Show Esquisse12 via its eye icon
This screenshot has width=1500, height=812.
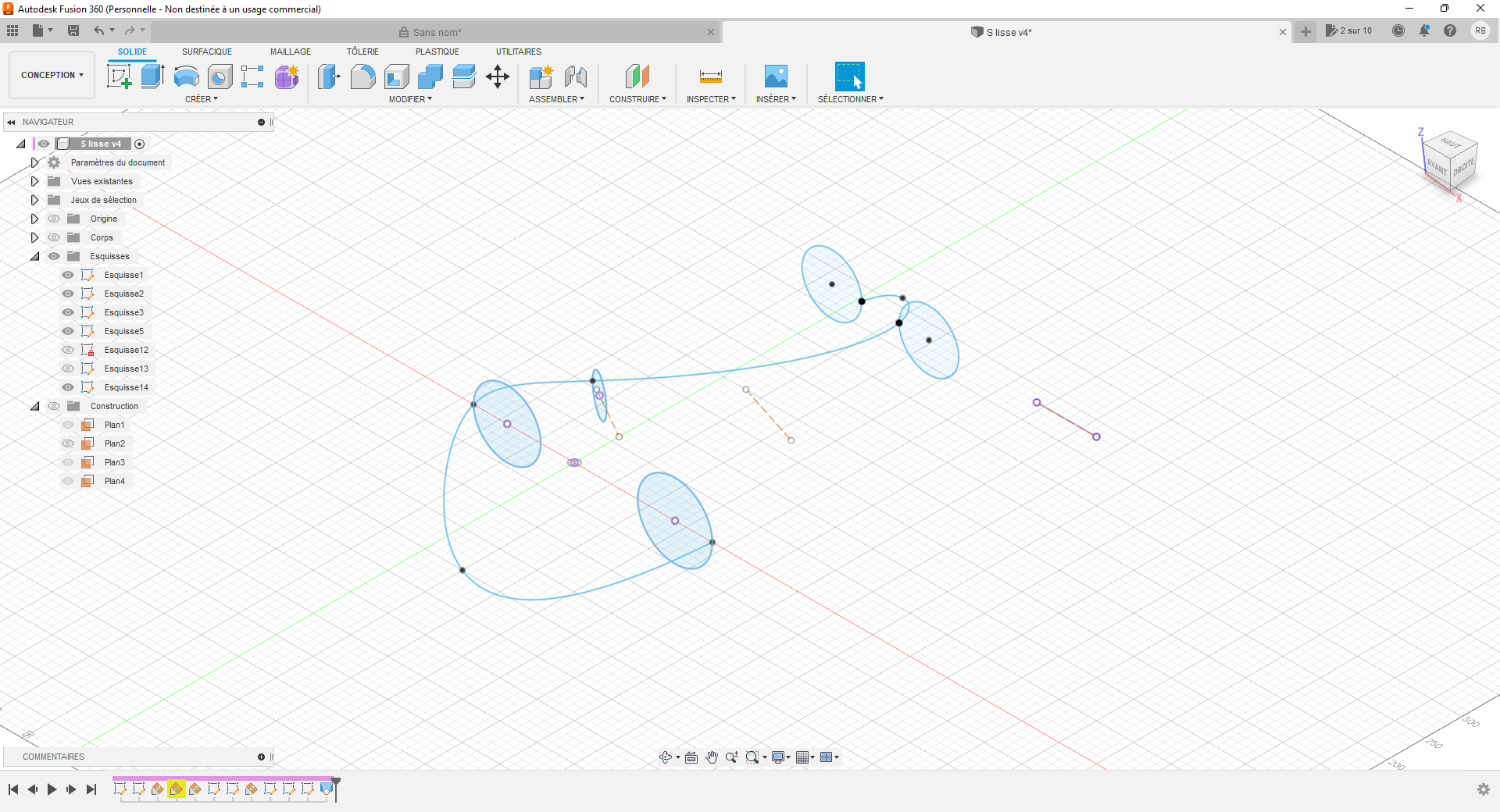(x=68, y=350)
